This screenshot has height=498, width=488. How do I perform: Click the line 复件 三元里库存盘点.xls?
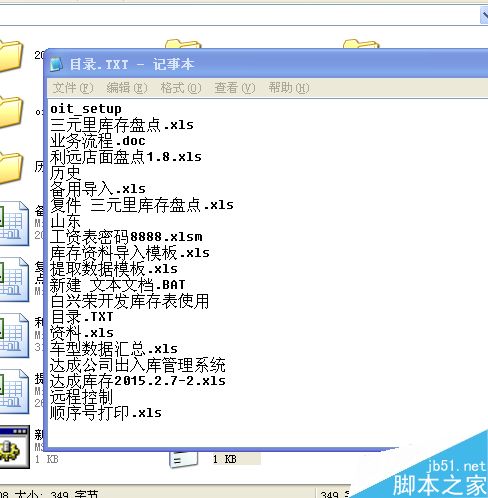142,205
